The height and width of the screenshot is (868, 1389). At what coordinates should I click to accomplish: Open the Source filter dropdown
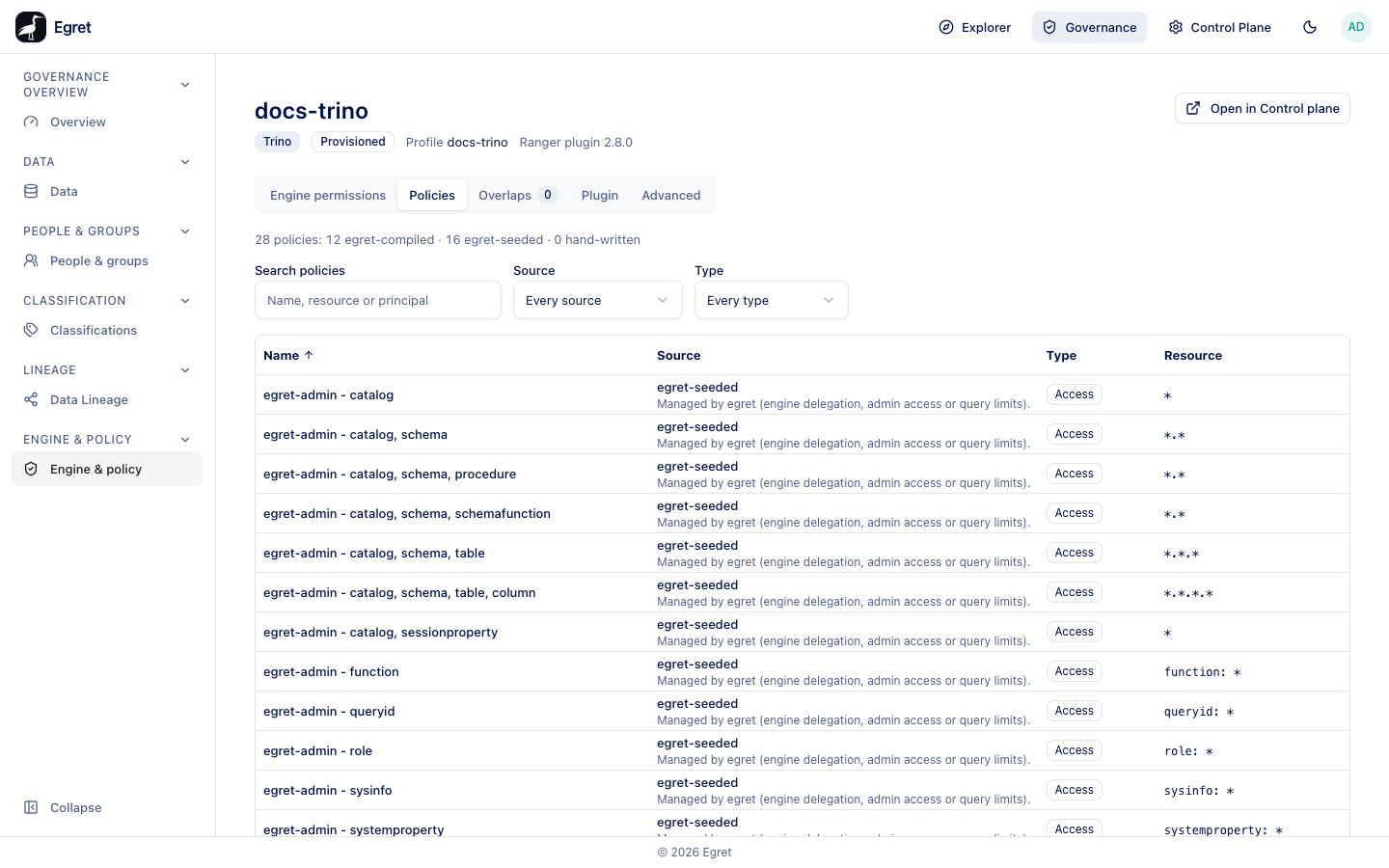pyautogui.click(x=598, y=300)
